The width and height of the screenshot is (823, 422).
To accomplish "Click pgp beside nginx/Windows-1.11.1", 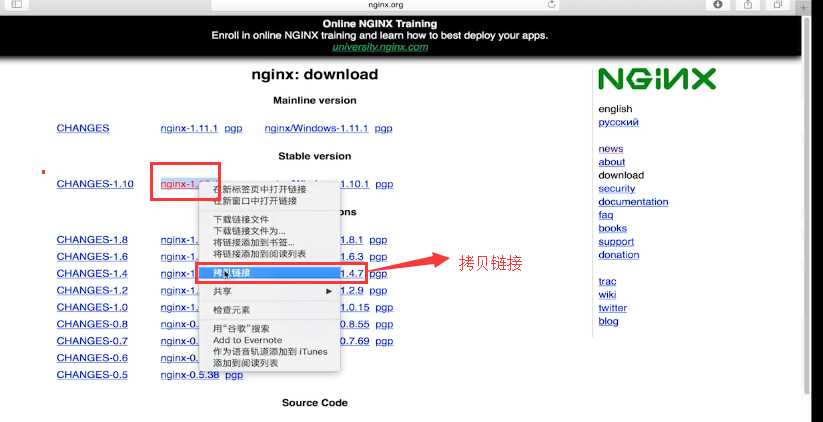I will 383,129.
